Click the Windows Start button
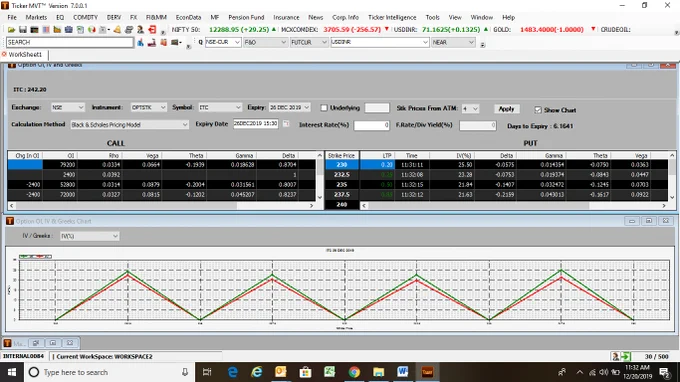Image resolution: width=680 pixels, height=382 pixels. 12,372
